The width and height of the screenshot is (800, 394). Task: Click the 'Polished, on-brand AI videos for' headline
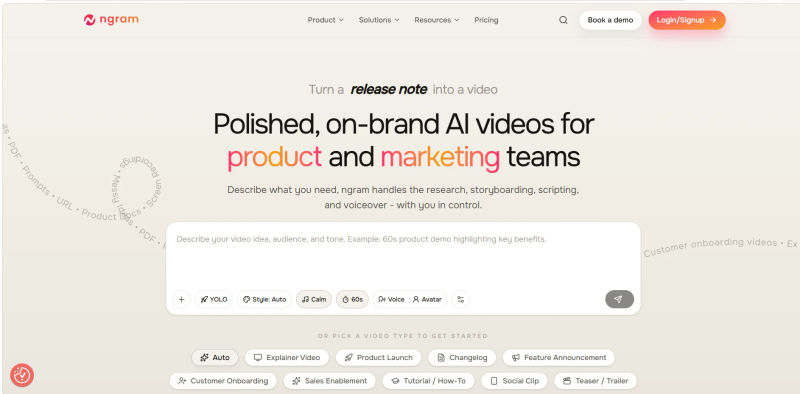[x=404, y=124]
